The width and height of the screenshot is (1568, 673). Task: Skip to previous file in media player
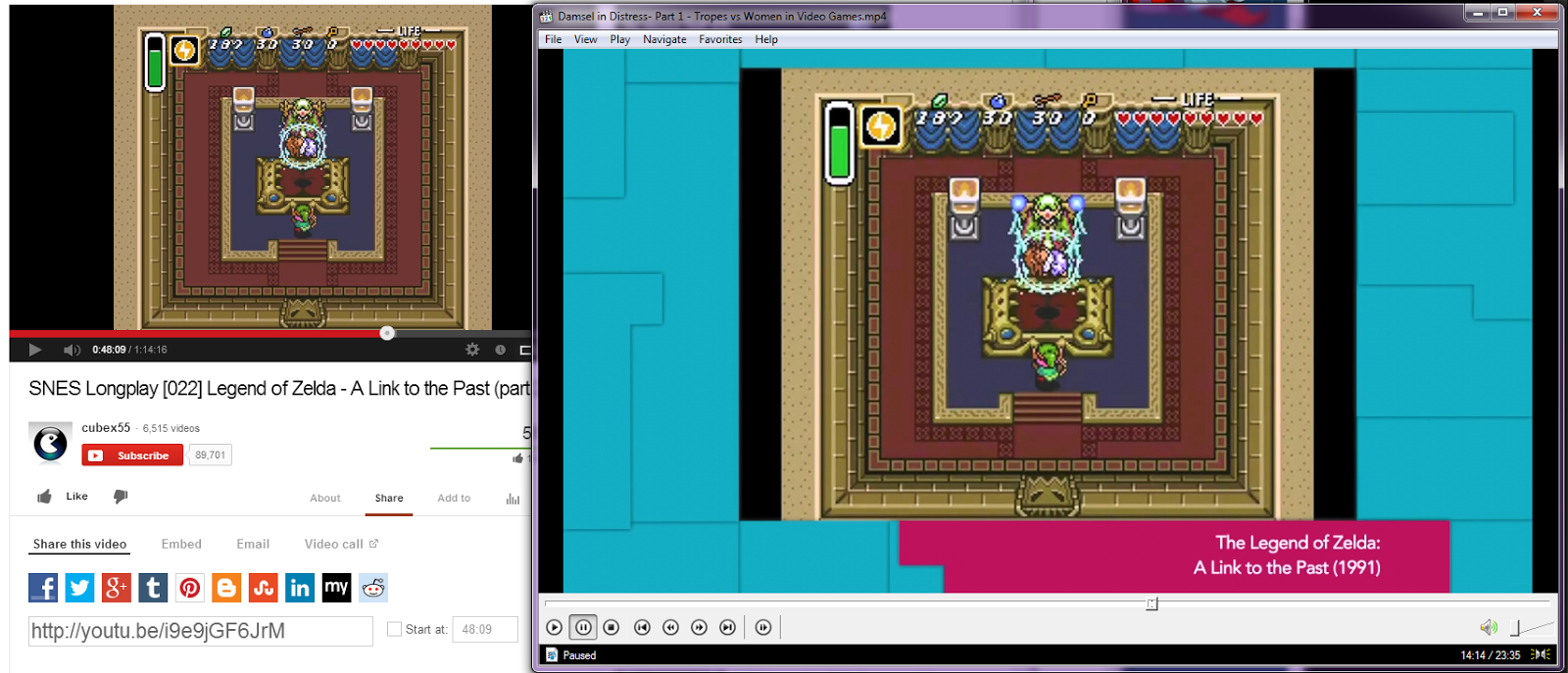click(x=642, y=627)
